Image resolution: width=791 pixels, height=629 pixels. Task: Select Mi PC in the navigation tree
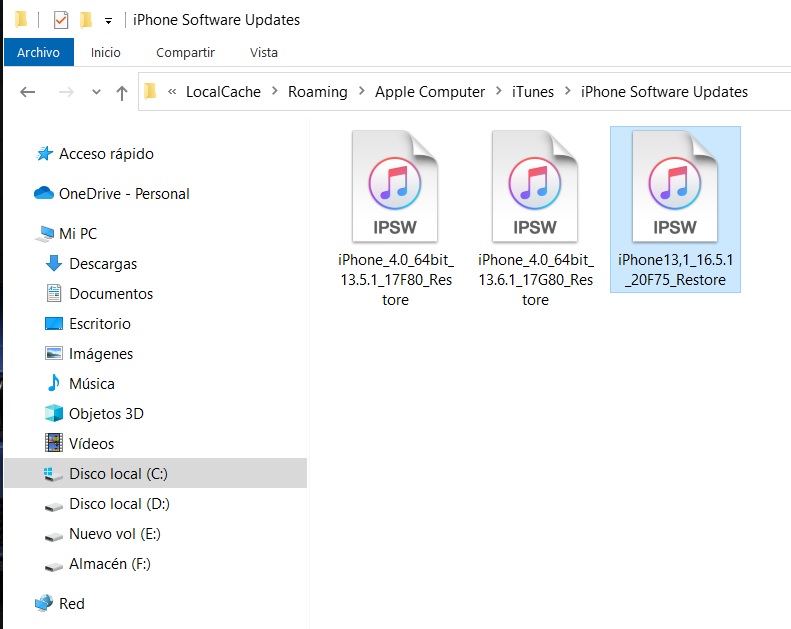[78, 234]
